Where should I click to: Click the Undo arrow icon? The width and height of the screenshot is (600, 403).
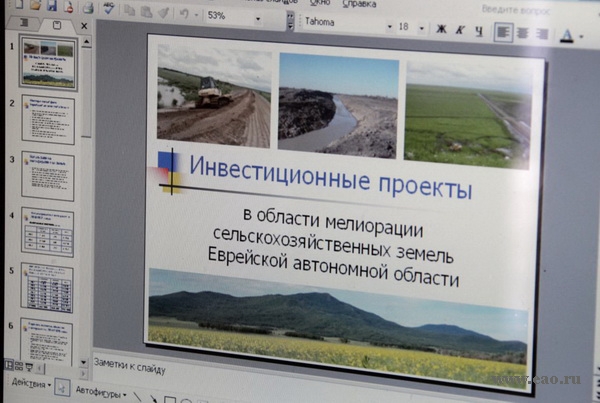(183, 15)
